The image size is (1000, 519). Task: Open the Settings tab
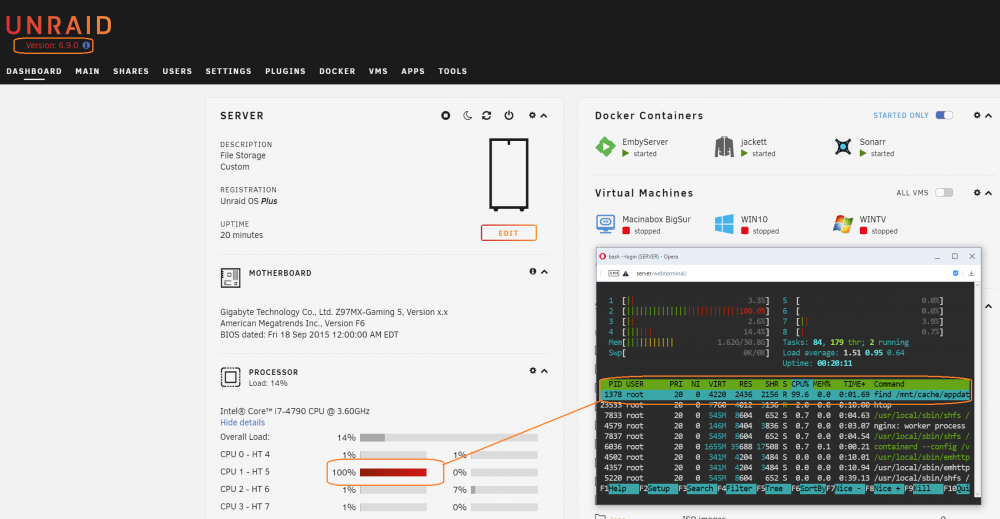(228, 71)
